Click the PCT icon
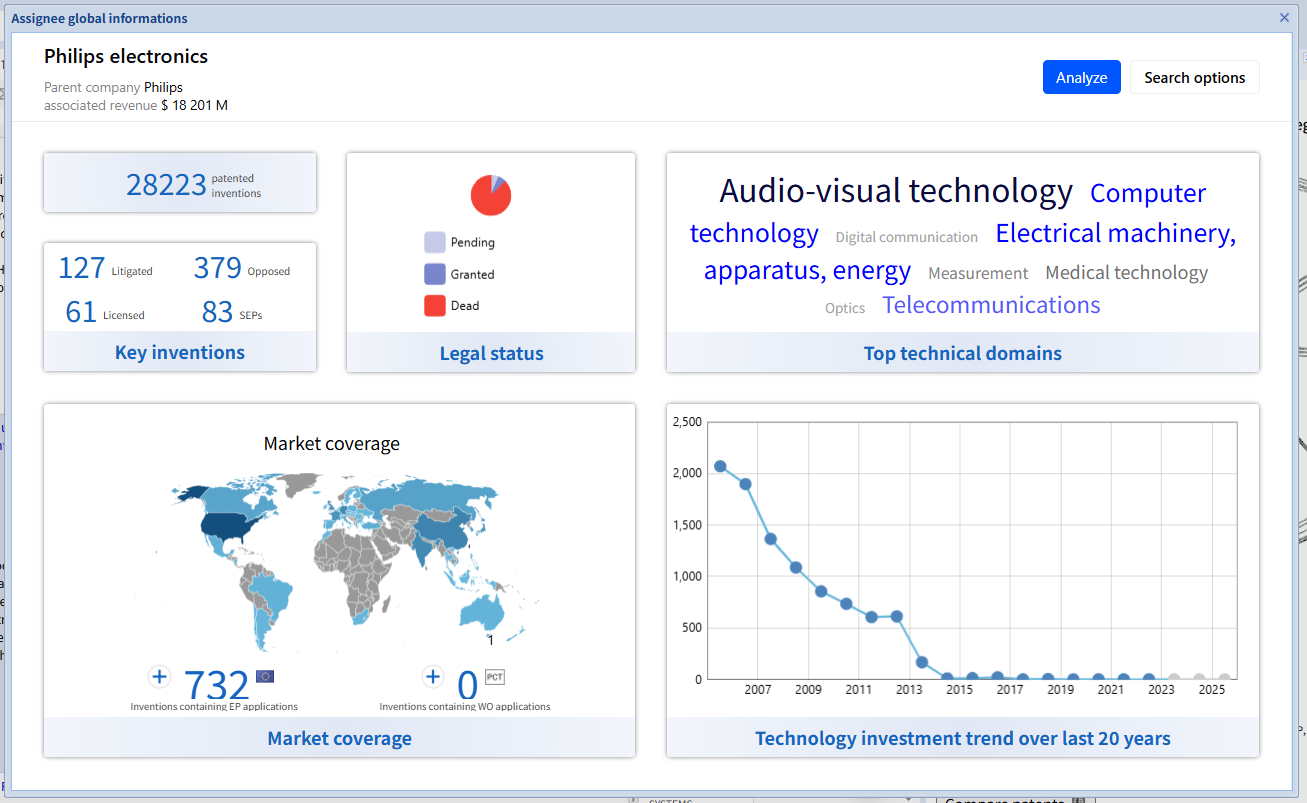 [495, 677]
